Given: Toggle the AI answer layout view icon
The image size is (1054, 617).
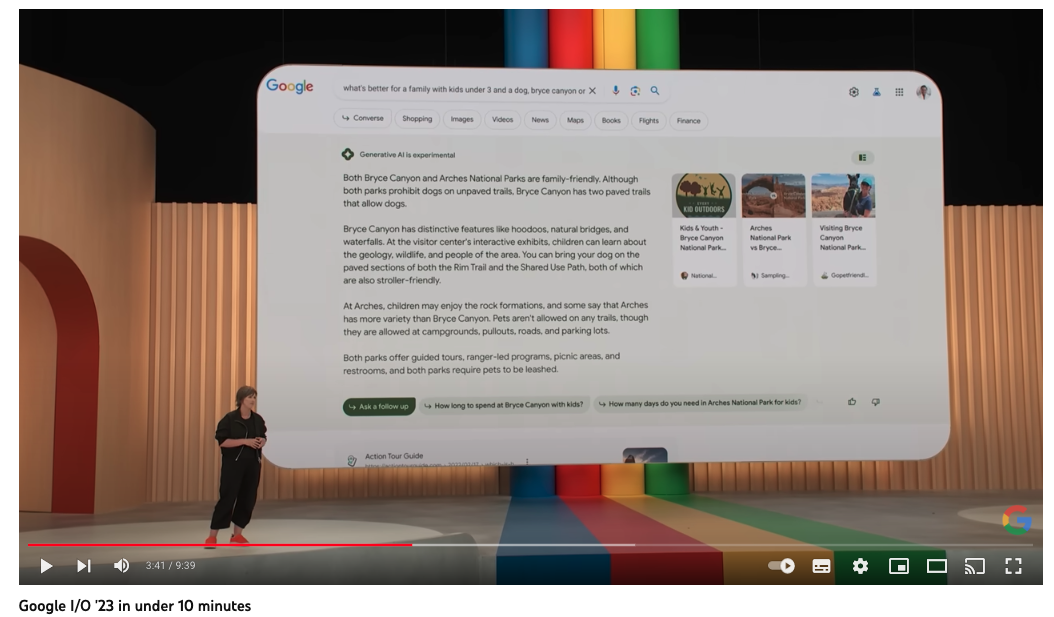Looking at the screenshot, I should pyautogui.click(x=862, y=158).
